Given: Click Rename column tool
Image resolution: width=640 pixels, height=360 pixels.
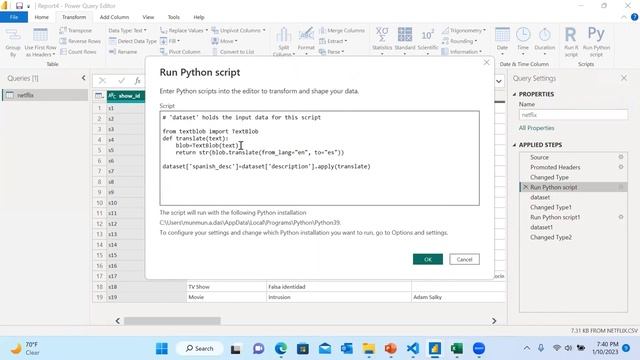Looking at the screenshot, I should (123, 52).
